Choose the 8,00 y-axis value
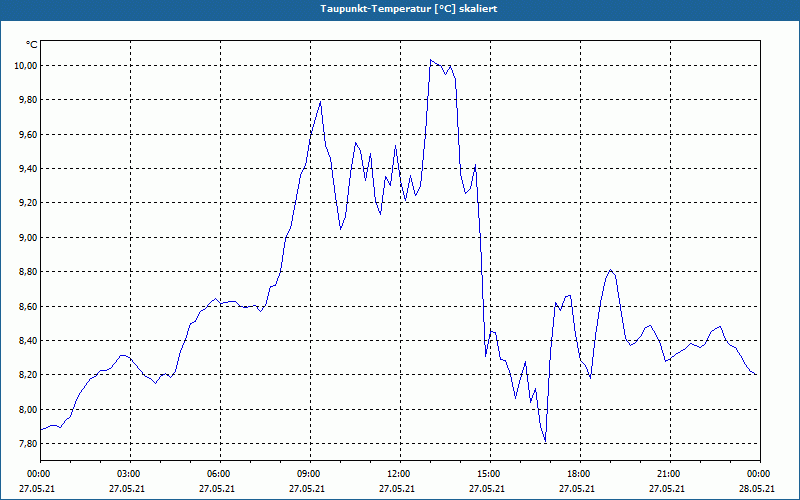This screenshot has width=800, height=500. (28, 410)
